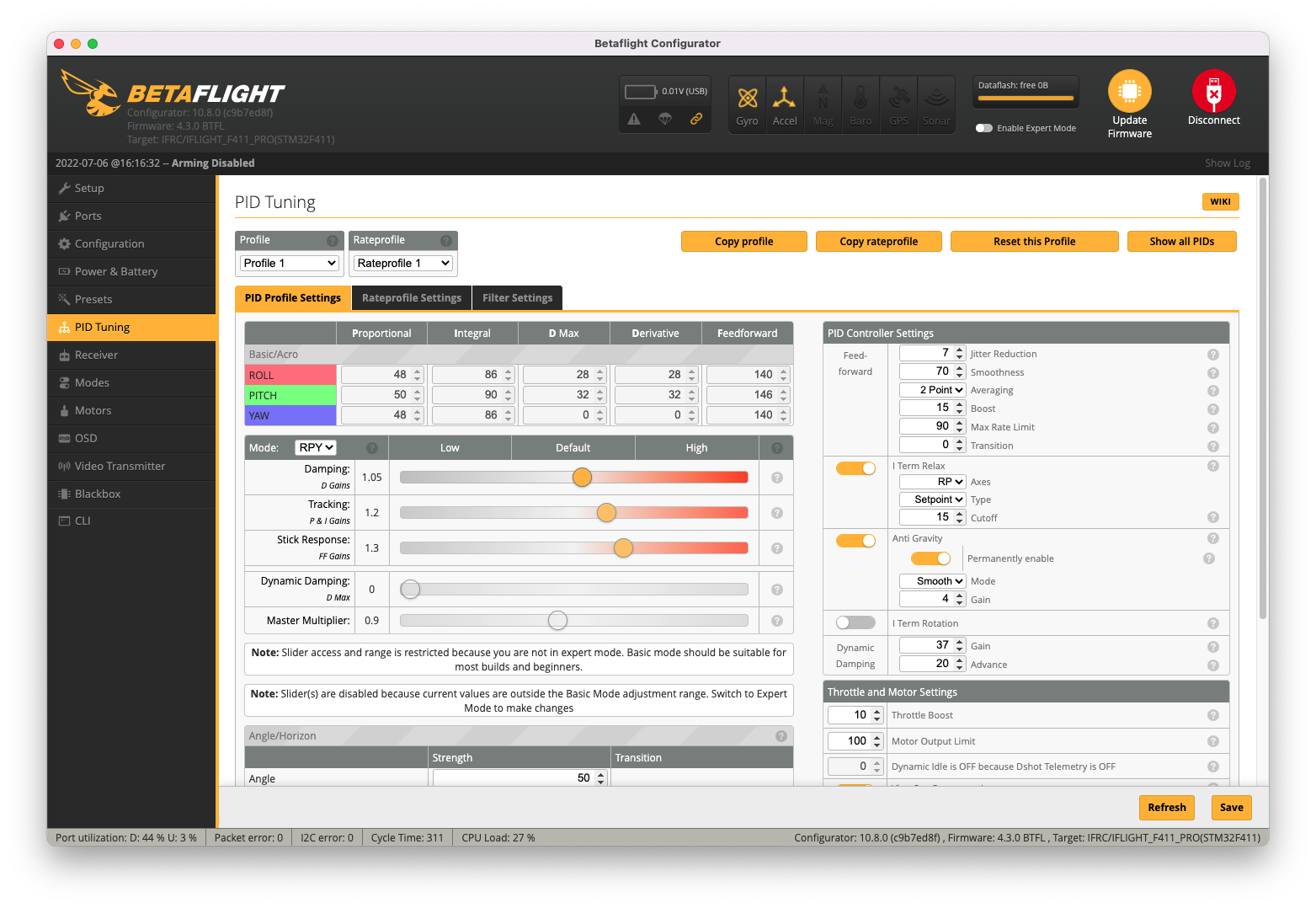Open the Configuration sidebar section
Image resolution: width=1316 pixels, height=908 pixels.
[131, 244]
